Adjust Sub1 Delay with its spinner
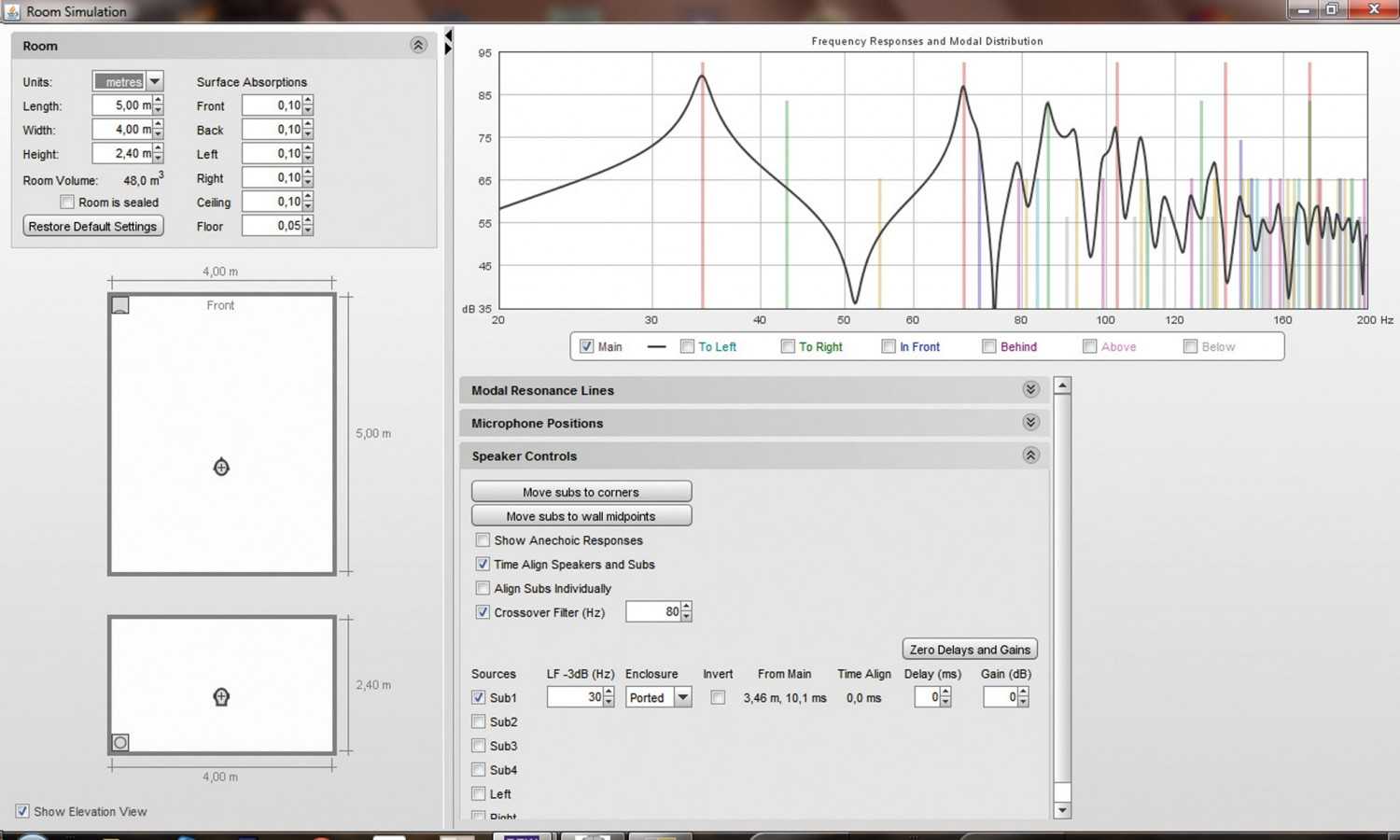 [x=945, y=697]
